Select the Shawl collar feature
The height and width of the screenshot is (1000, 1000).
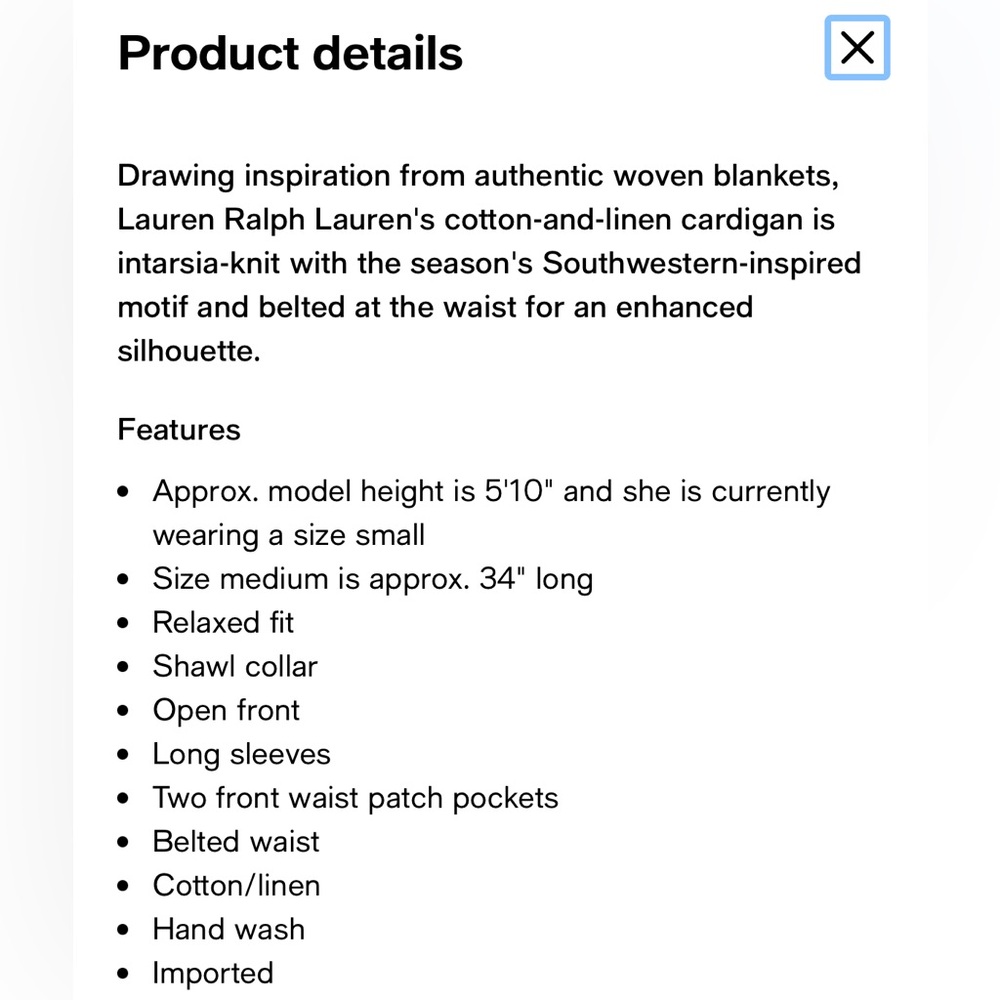click(235, 666)
